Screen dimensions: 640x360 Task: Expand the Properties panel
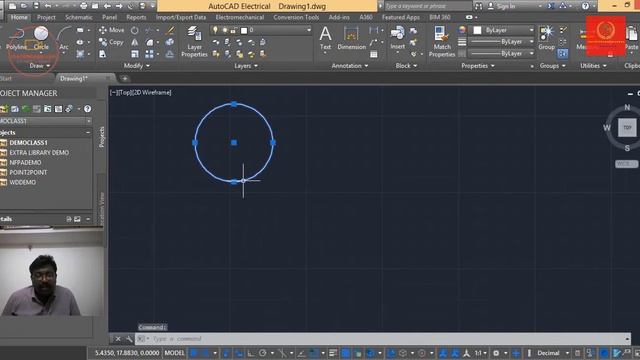tap(478, 66)
